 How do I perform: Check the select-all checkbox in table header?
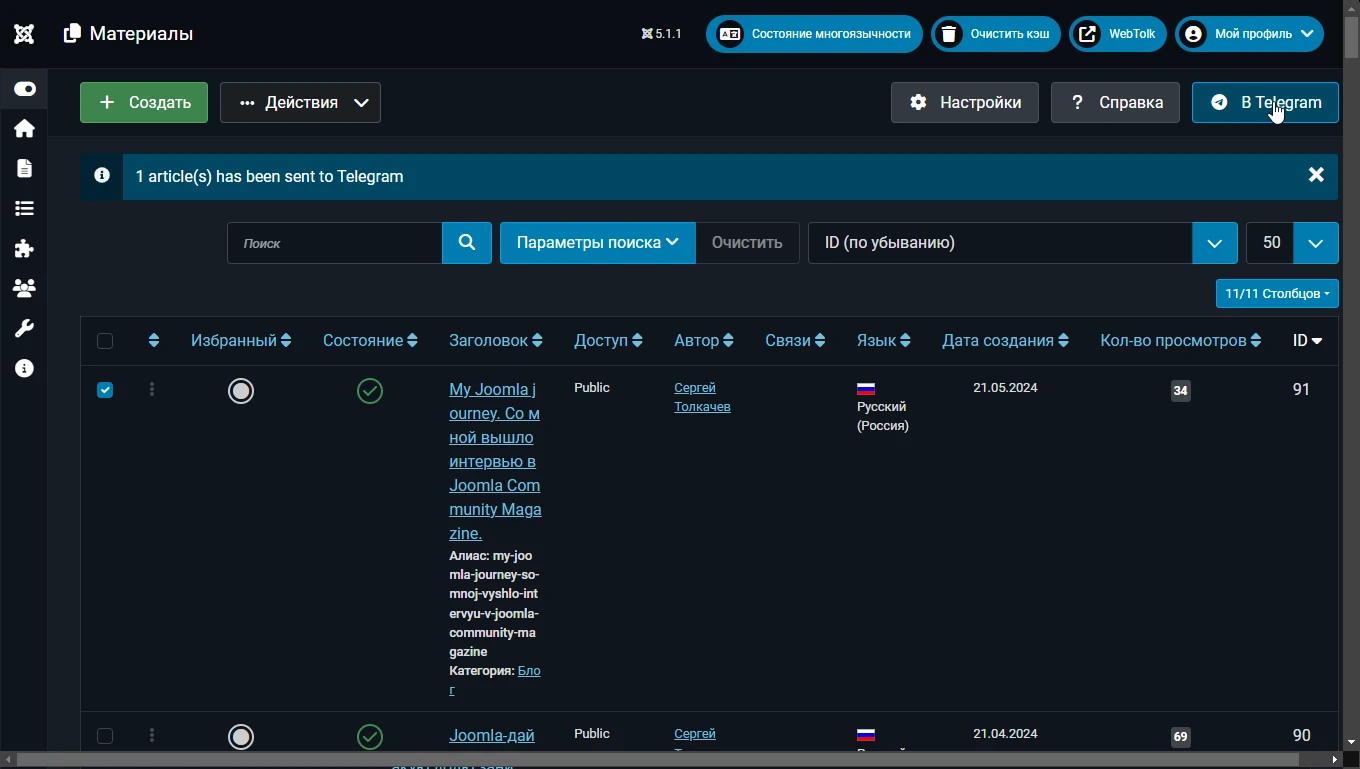pos(105,342)
